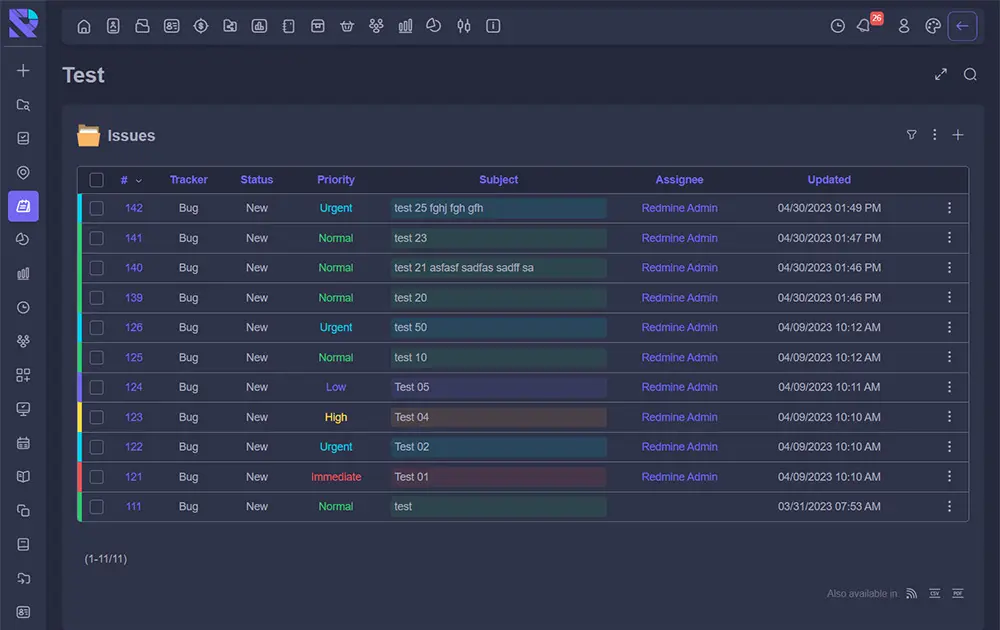Open row actions menu for issue 142
The image size is (1000, 630).
coord(949,208)
